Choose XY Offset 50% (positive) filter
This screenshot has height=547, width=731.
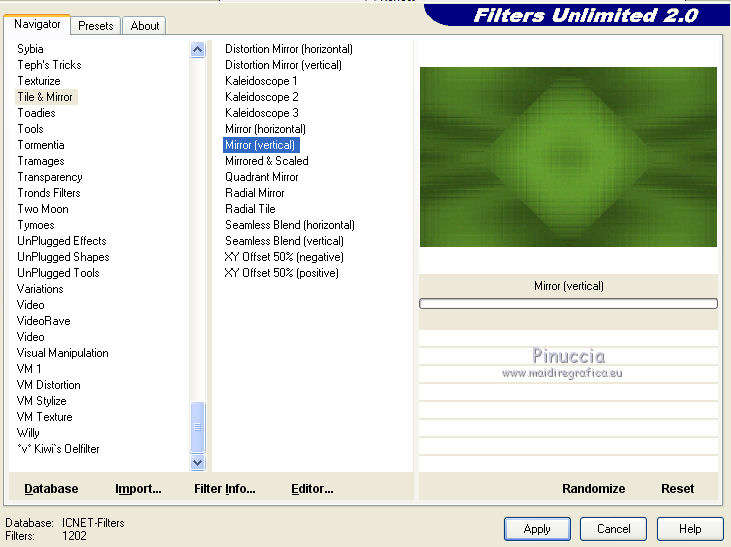coord(282,273)
